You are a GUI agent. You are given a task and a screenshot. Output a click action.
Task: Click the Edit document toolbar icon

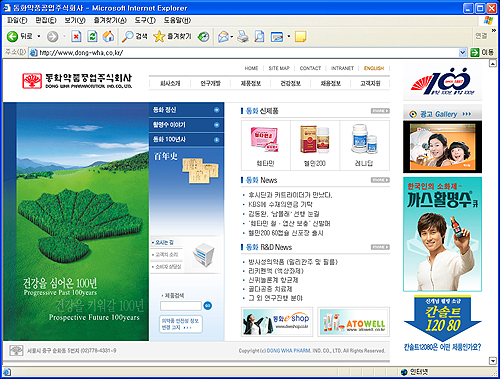(259, 36)
